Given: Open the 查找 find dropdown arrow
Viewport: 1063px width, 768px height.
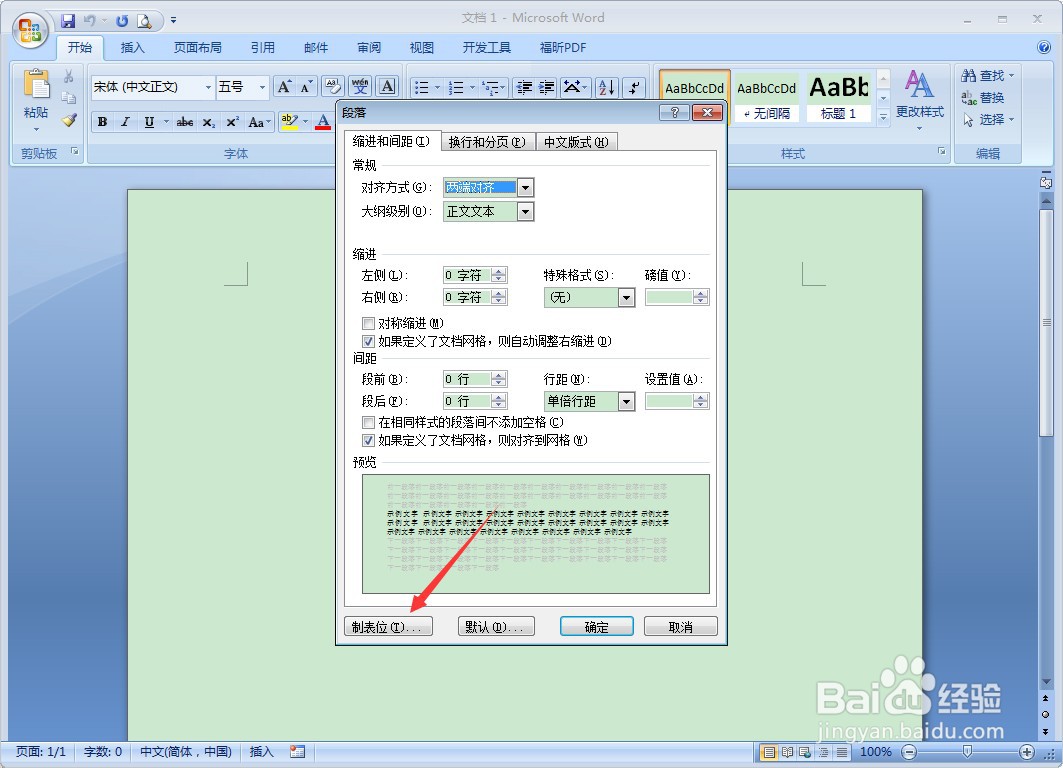Looking at the screenshot, I should [x=1011, y=76].
